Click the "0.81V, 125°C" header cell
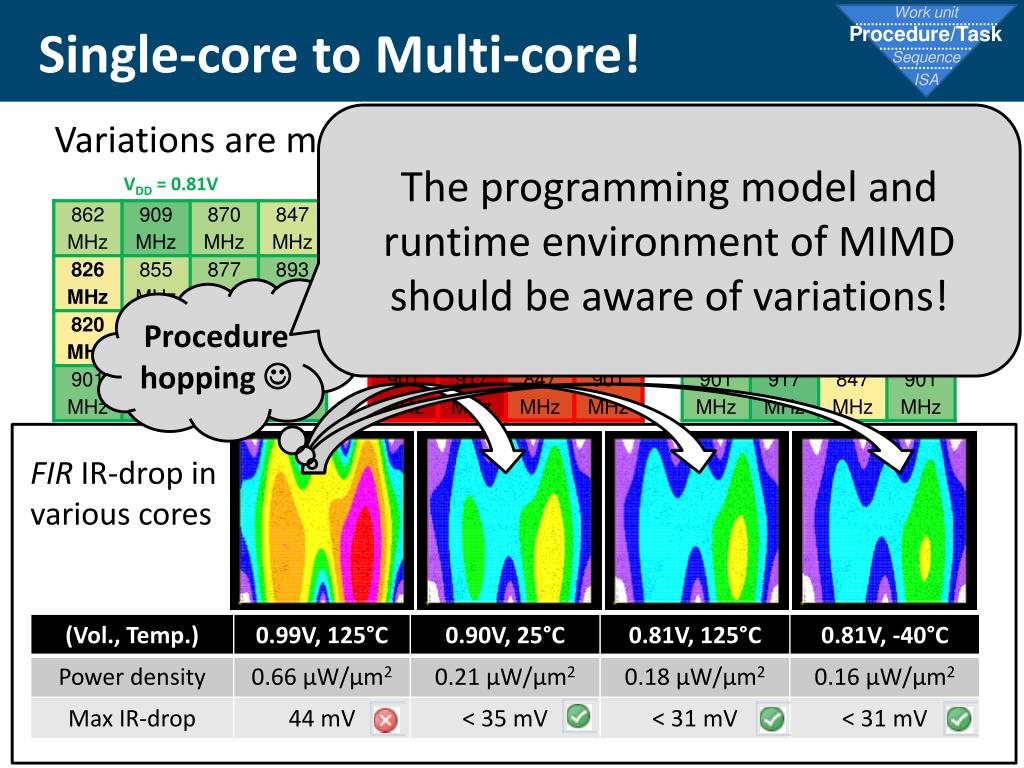1024x768 pixels. (x=695, y=635)
